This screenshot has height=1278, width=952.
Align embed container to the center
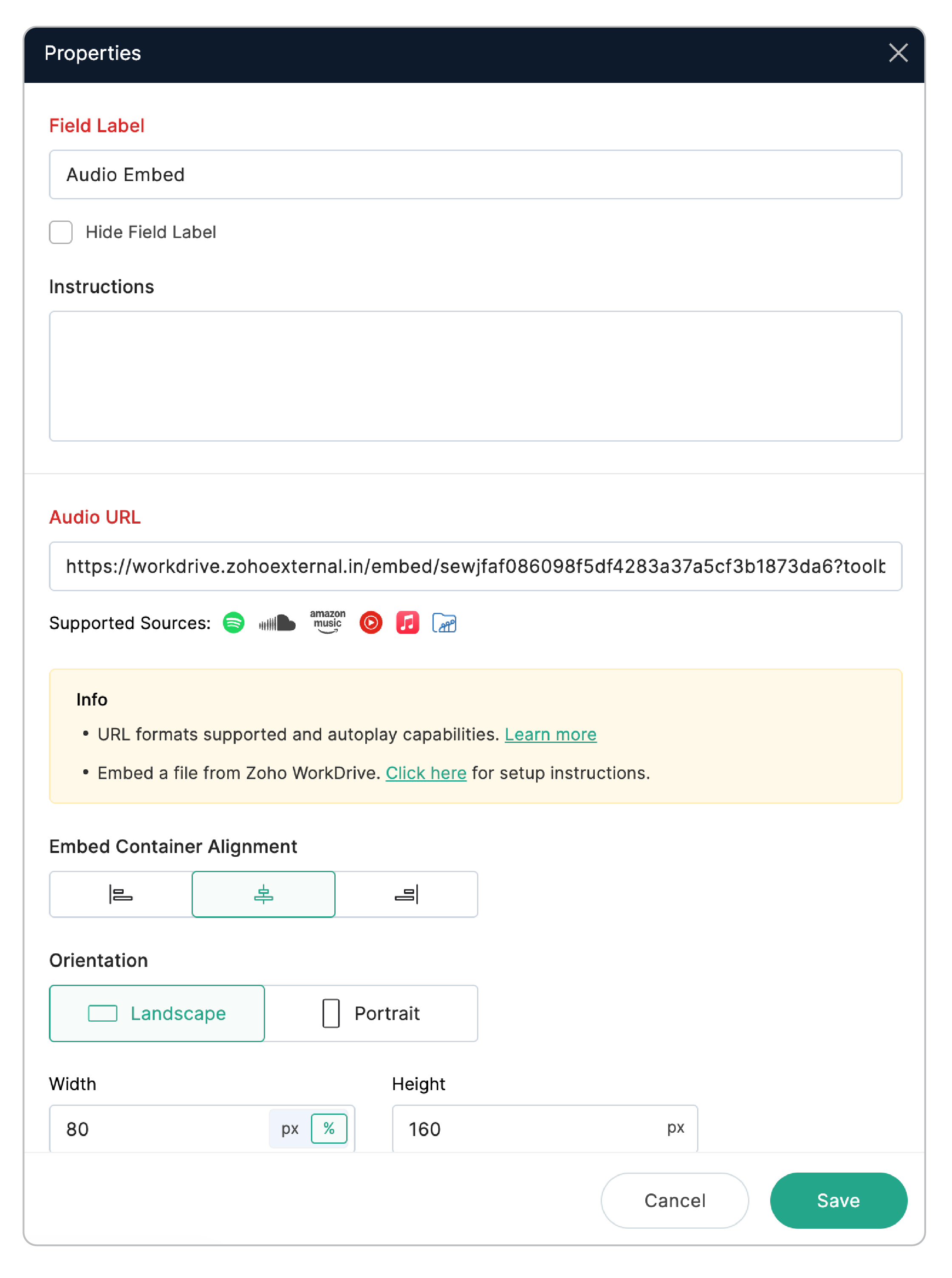point(263,894)
